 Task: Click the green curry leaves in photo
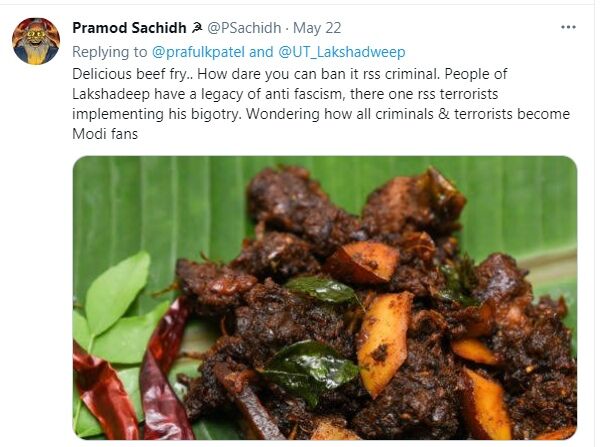115,300
